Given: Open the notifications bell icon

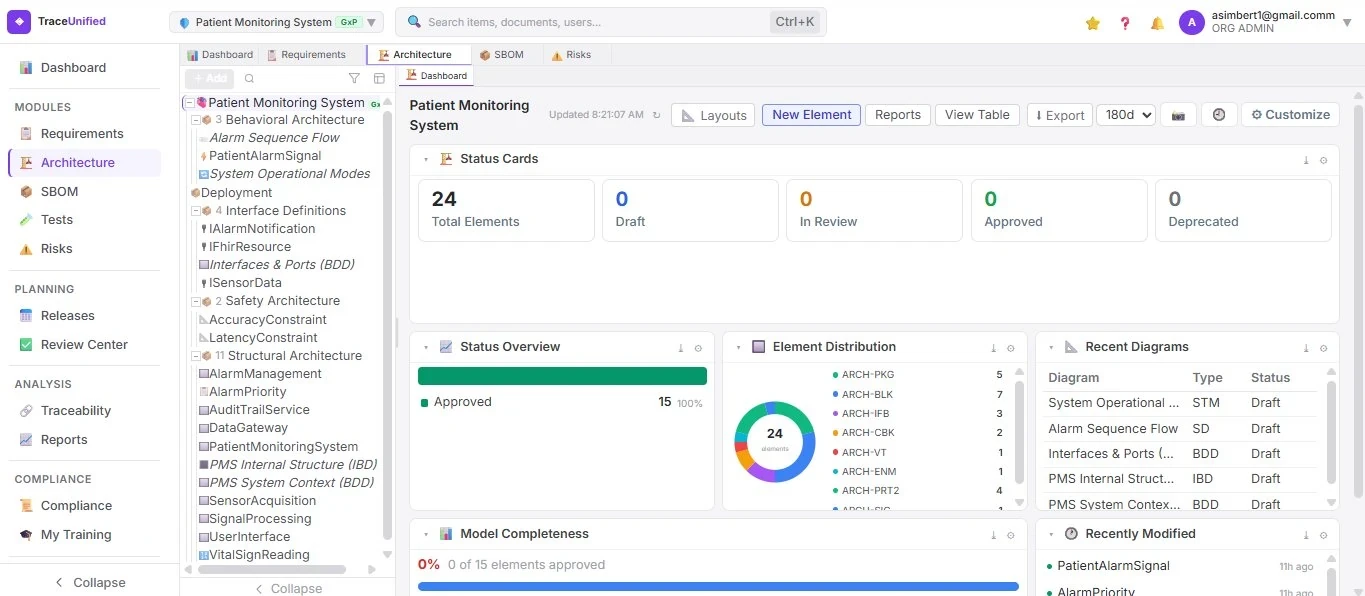Looking at the screenshot, I should coord(1157,23).
